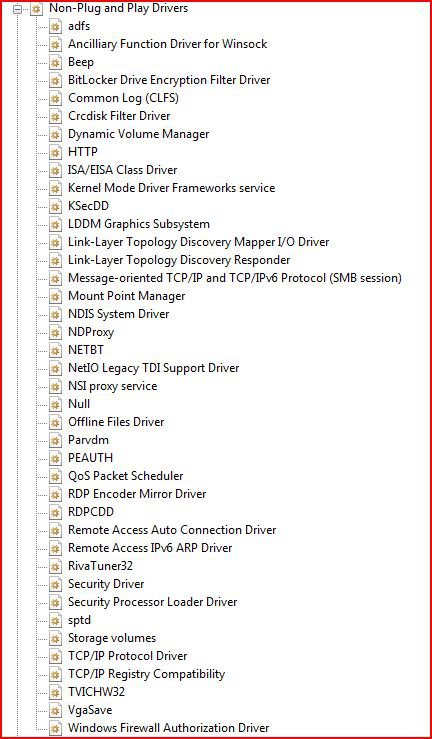Click the icon next to KSecDD
Image resolution: width=432 pixels, height=739 pixels.
click(56, 206)
